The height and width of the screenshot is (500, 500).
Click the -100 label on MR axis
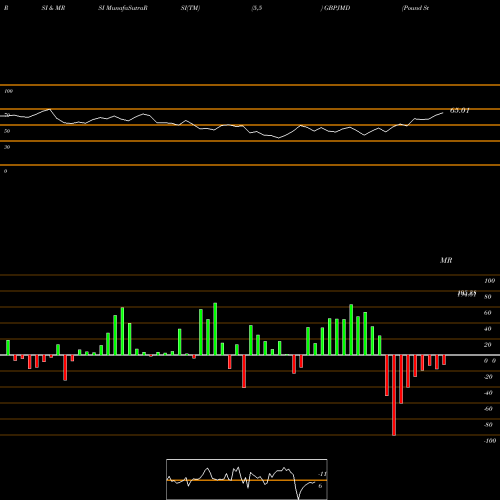[490, 441]
